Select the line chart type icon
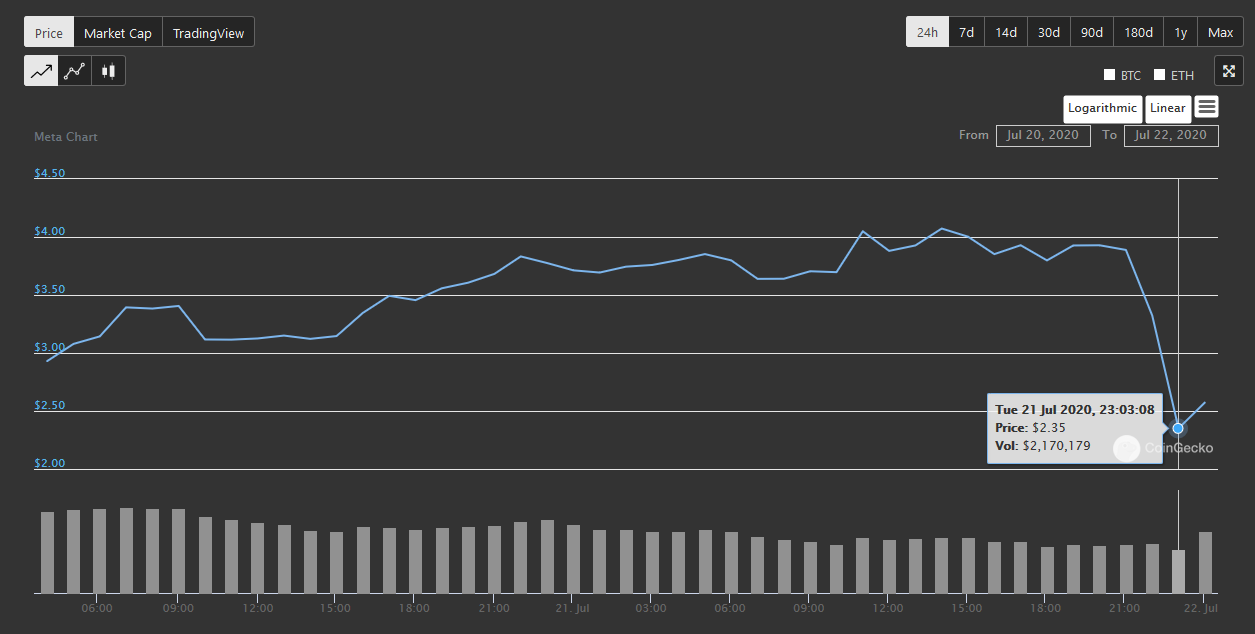Screen dimensions: 1255x634 (x=41, y=71)
